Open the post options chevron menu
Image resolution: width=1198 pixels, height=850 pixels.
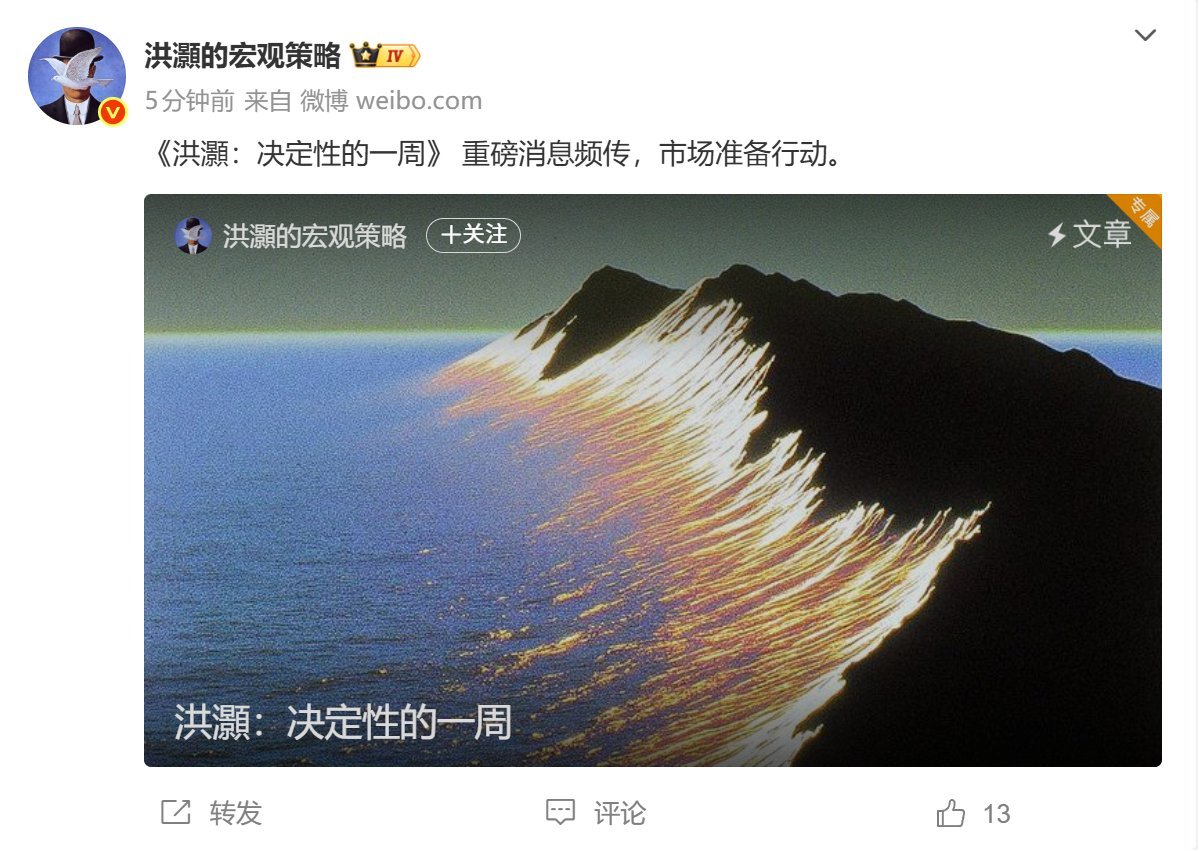(1145, 35)
